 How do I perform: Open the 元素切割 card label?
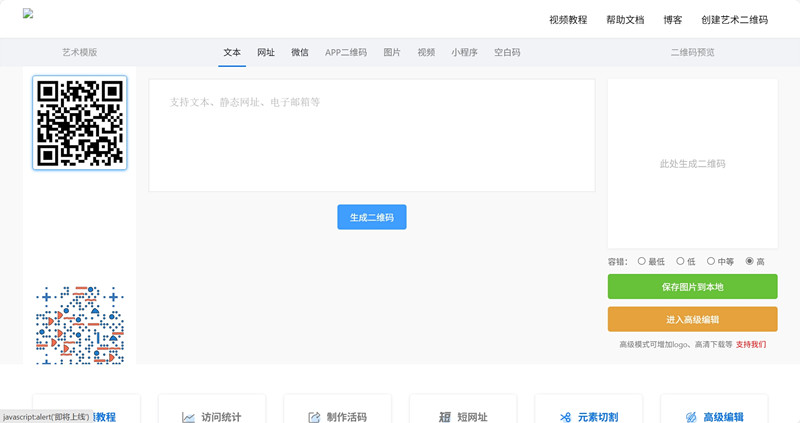coord(597,417)
